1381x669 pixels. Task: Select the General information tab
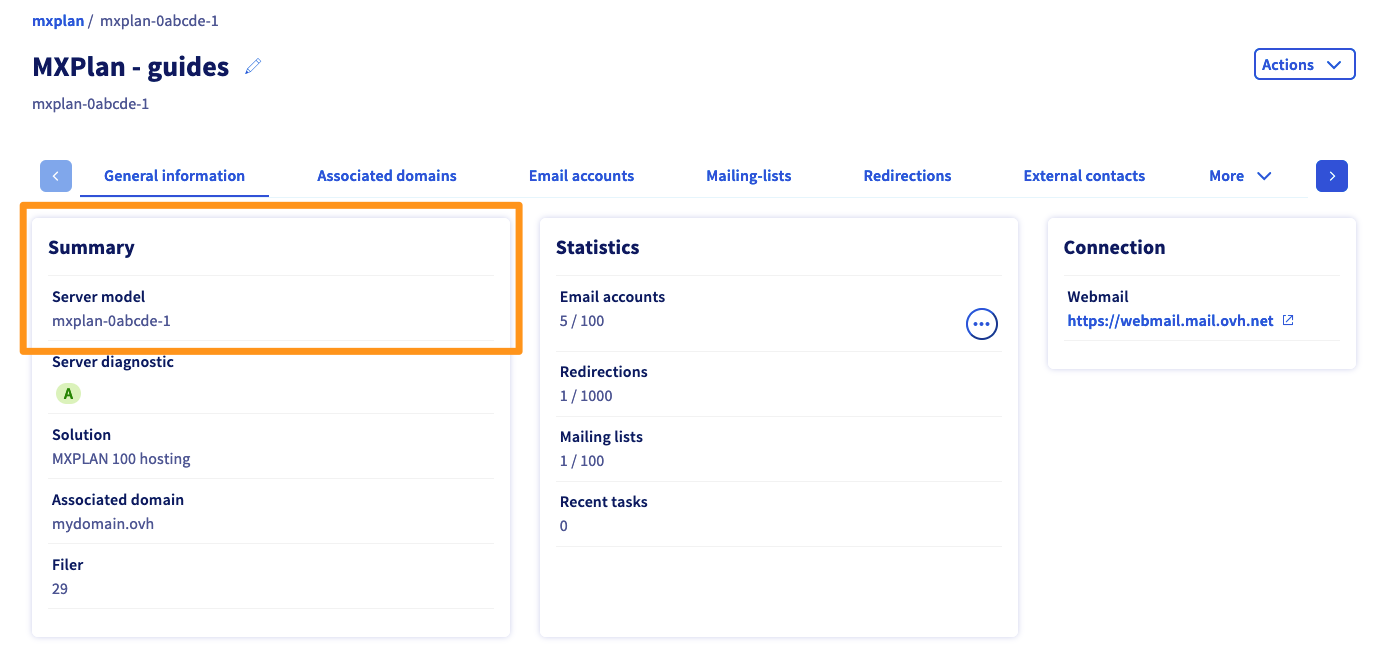174,176
